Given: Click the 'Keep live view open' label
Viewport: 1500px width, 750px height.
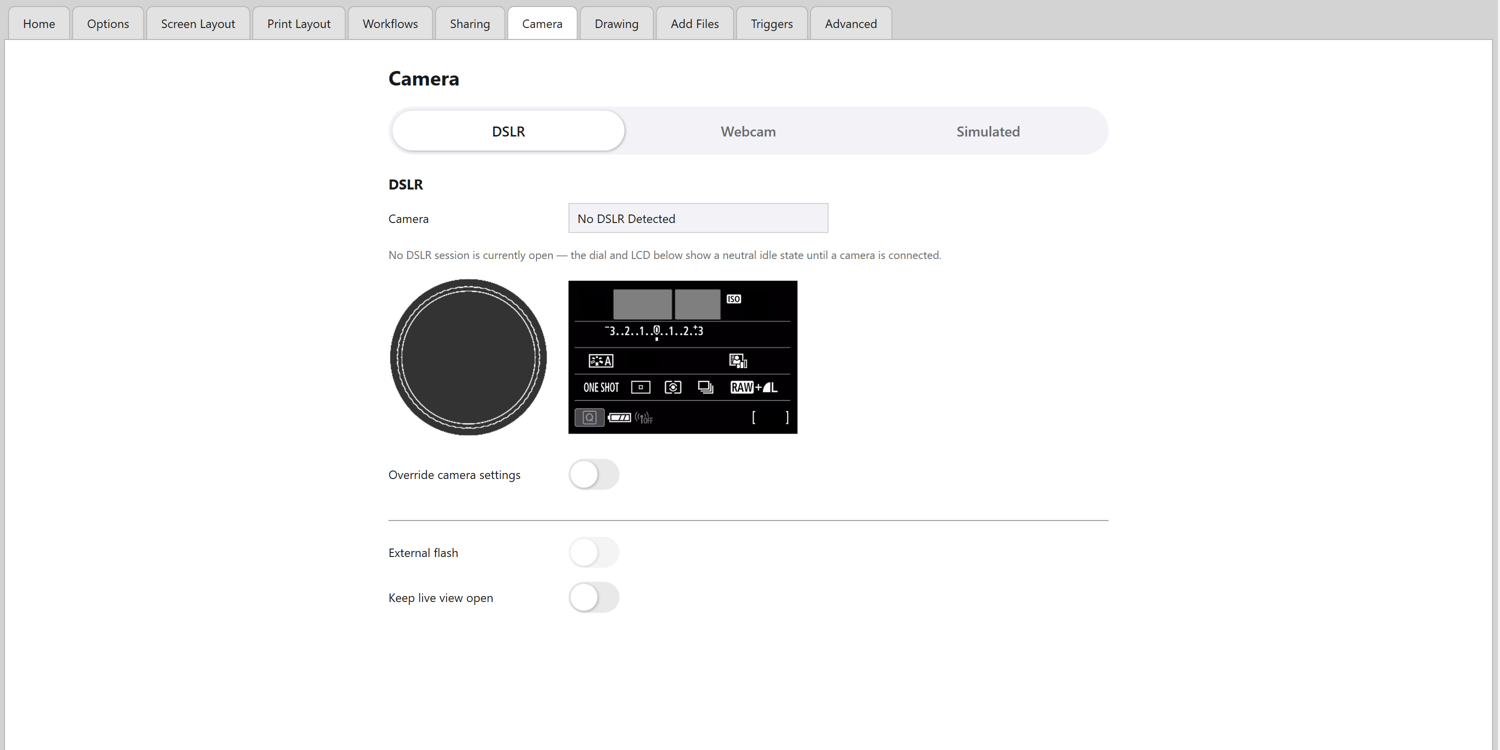Looking at the screenshot, I should (441, 598).
